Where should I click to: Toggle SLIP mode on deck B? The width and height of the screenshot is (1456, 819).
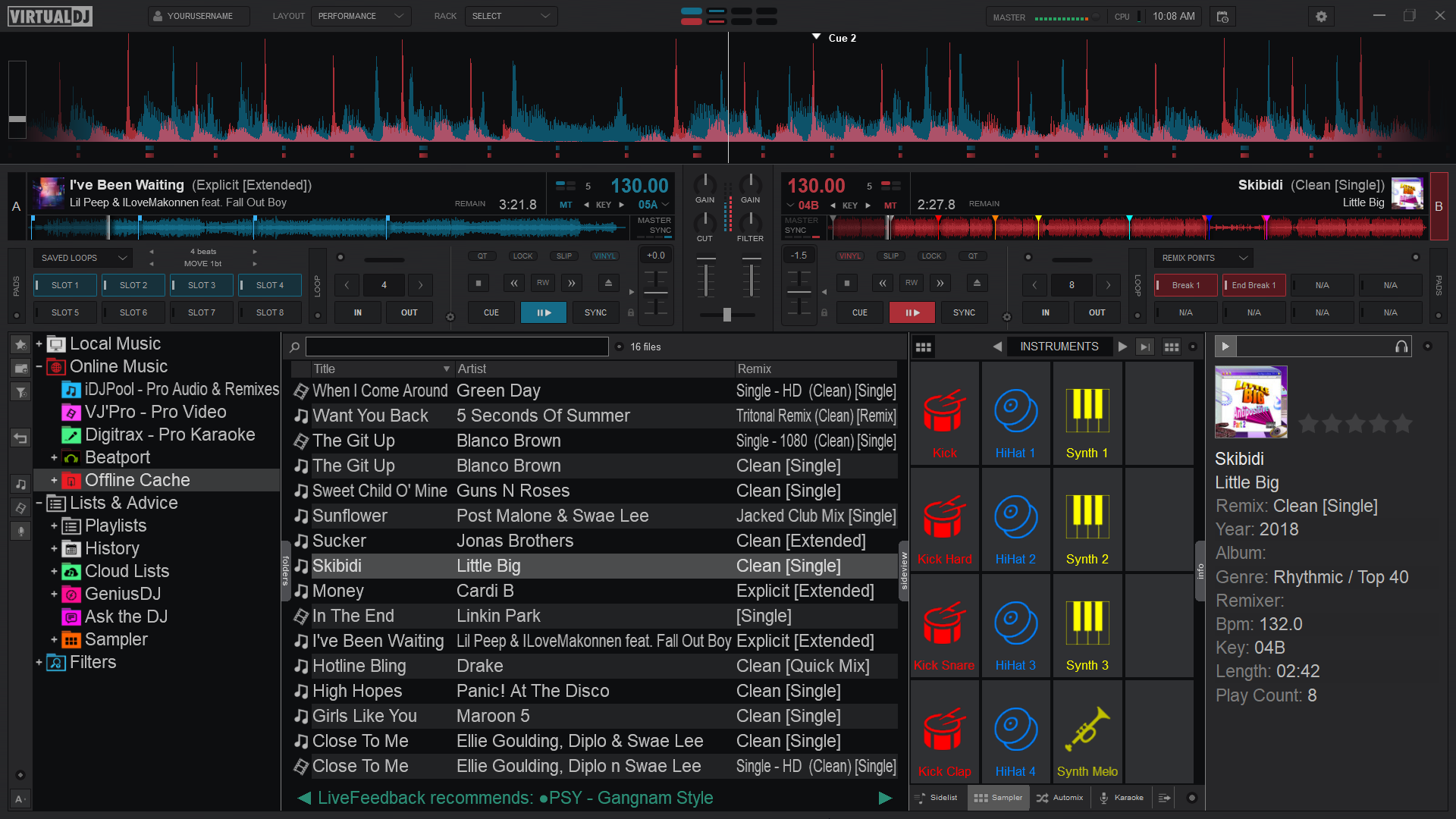point(891,256)
